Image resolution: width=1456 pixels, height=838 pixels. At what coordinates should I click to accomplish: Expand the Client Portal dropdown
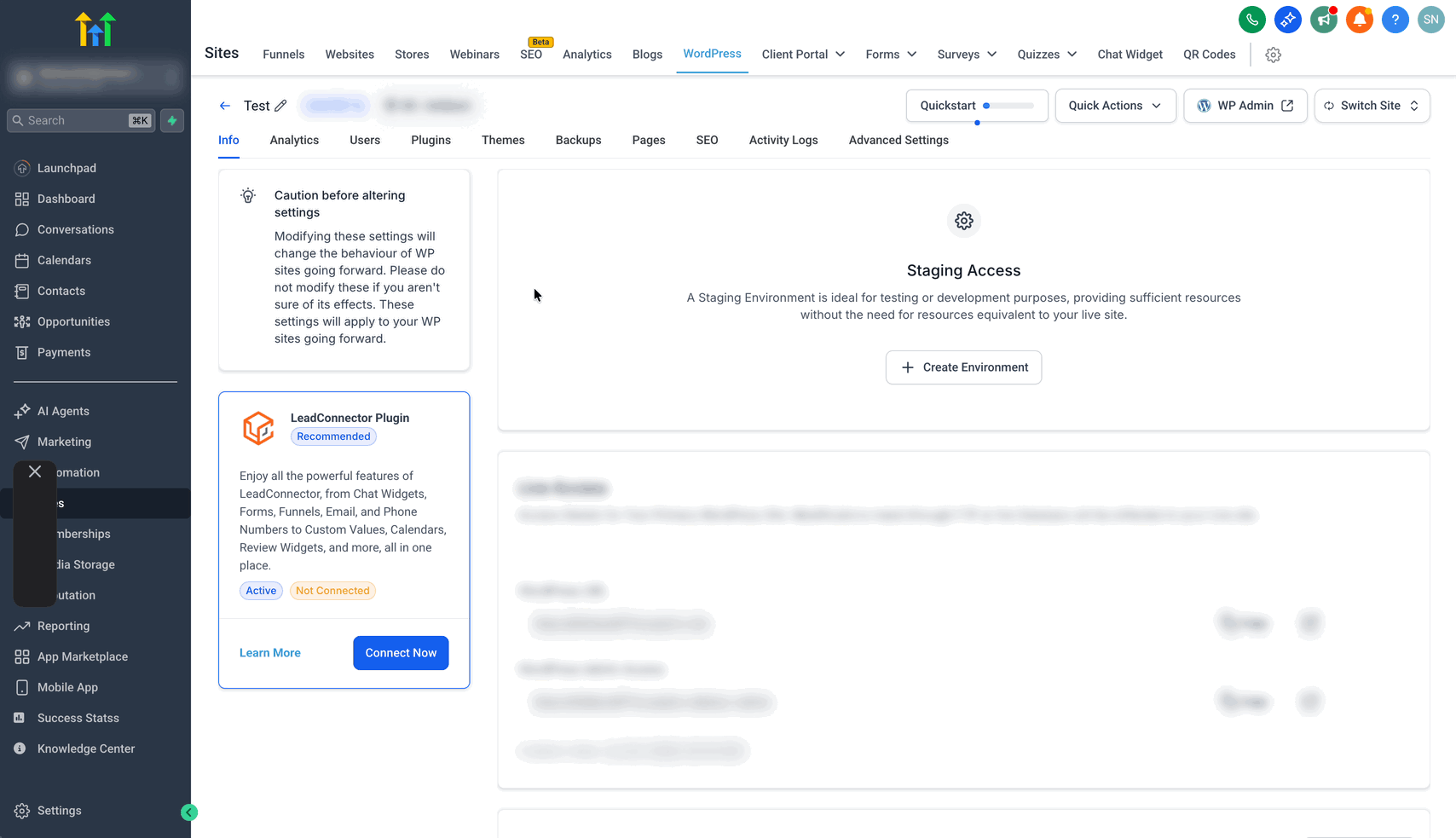click(803, 55)
